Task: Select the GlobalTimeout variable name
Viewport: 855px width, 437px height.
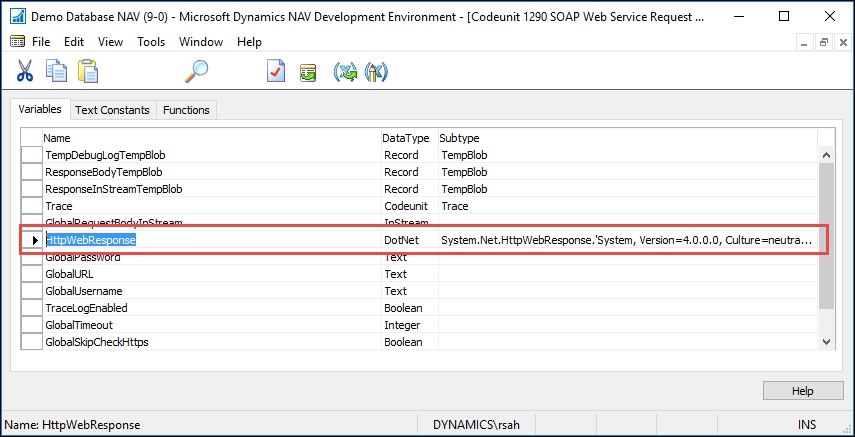Action: click(x=79, y=325)
